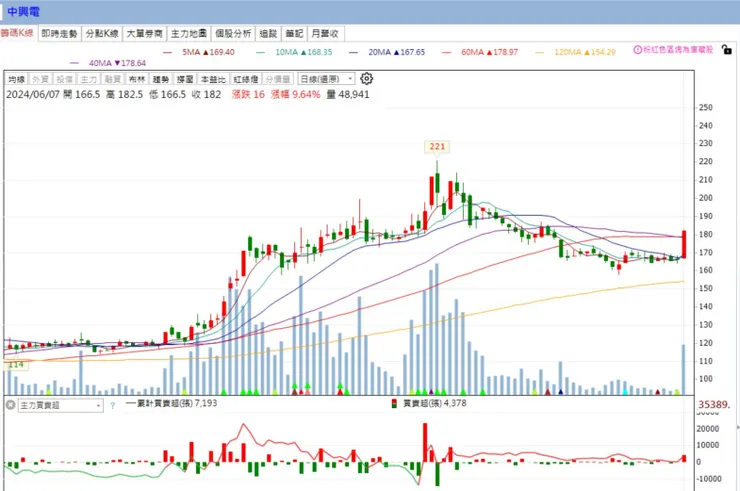Switch to the 筆記 tab

coord(294,34)
